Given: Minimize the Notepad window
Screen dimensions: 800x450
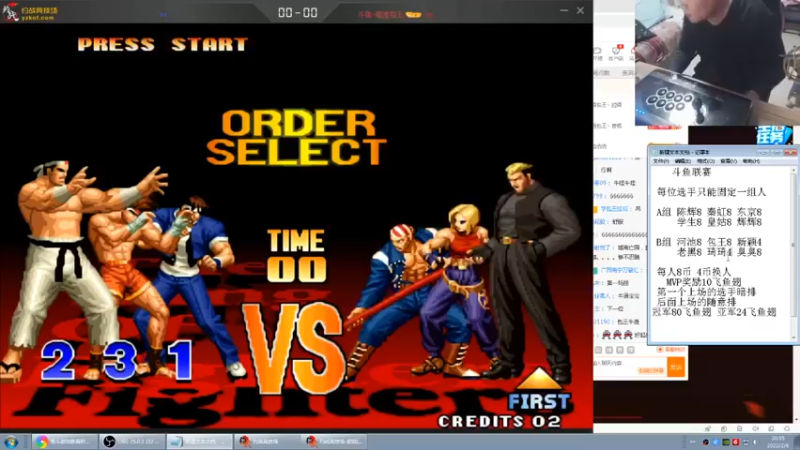Looking at the screenshot, I should pos(763,152).
